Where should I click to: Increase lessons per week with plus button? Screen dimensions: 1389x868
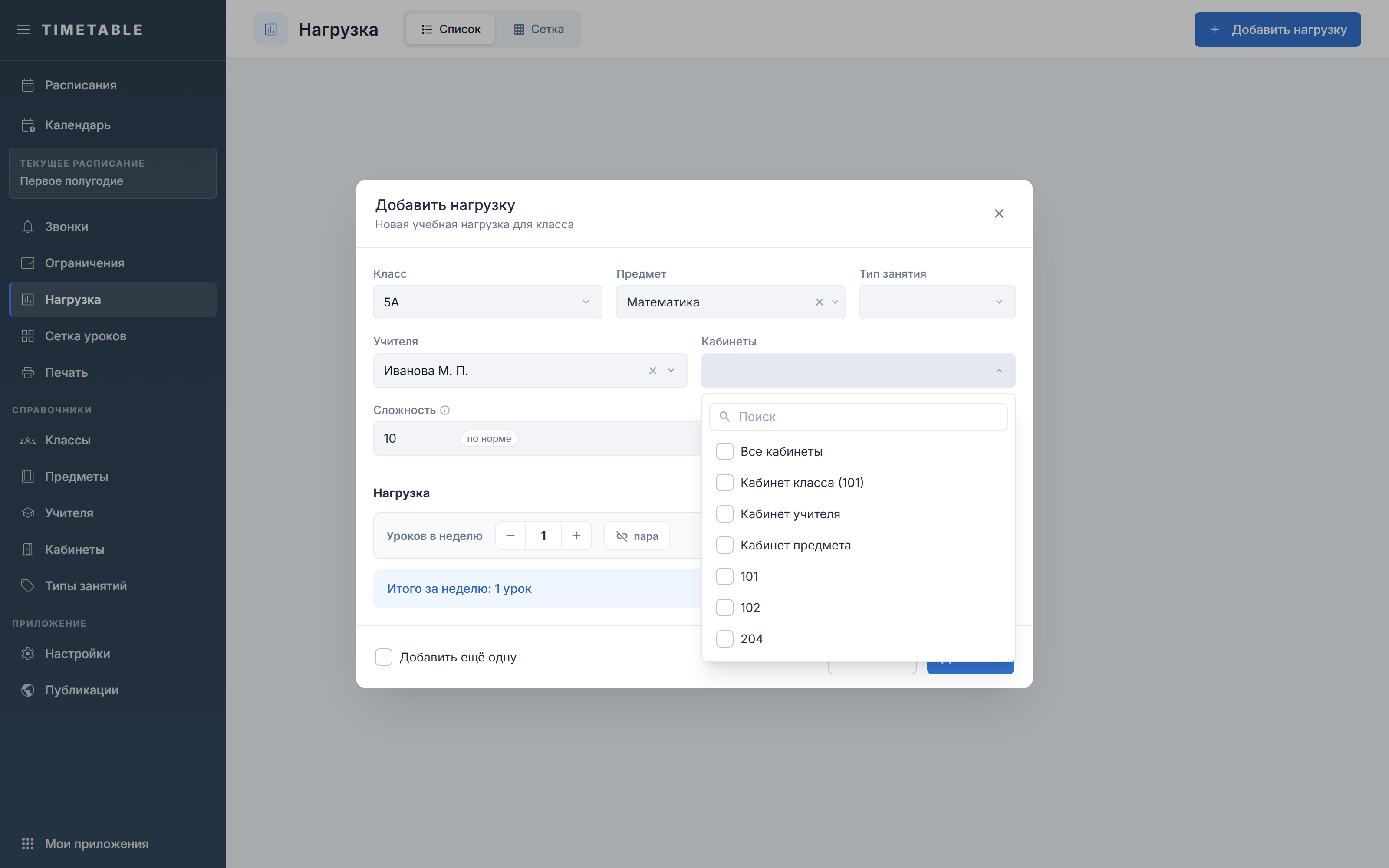pyautogui.click(x=576, y=536)
